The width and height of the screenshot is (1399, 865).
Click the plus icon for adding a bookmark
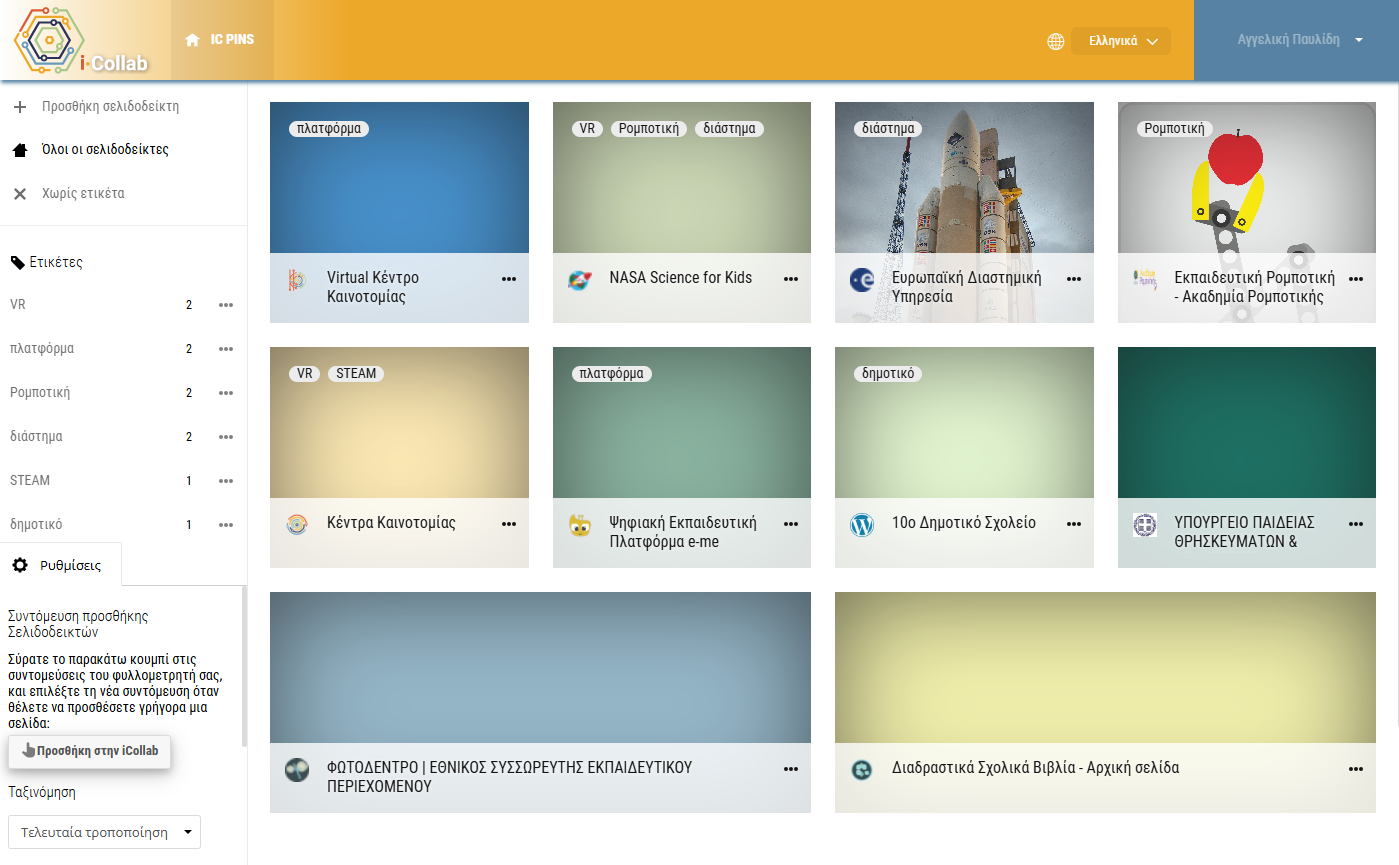19,106
